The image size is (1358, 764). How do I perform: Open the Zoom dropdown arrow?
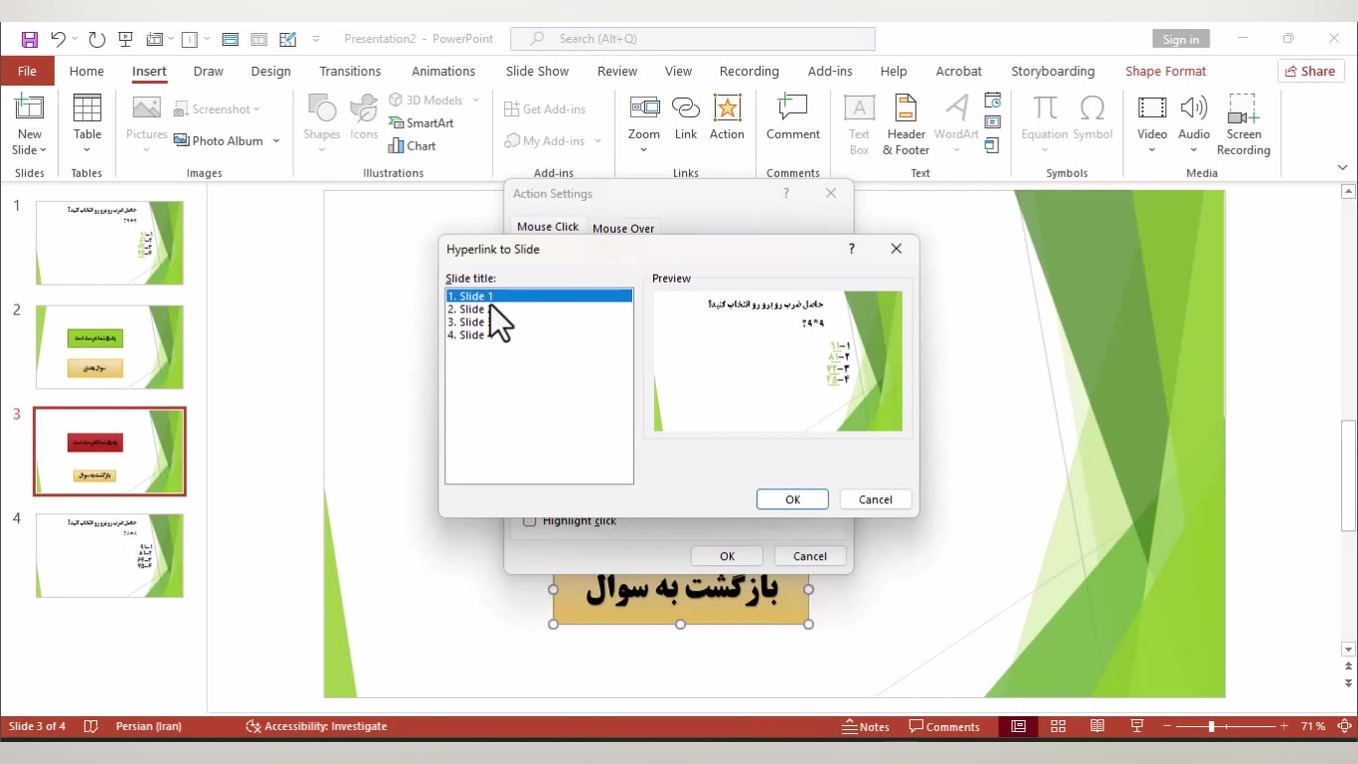click(644, 151)
